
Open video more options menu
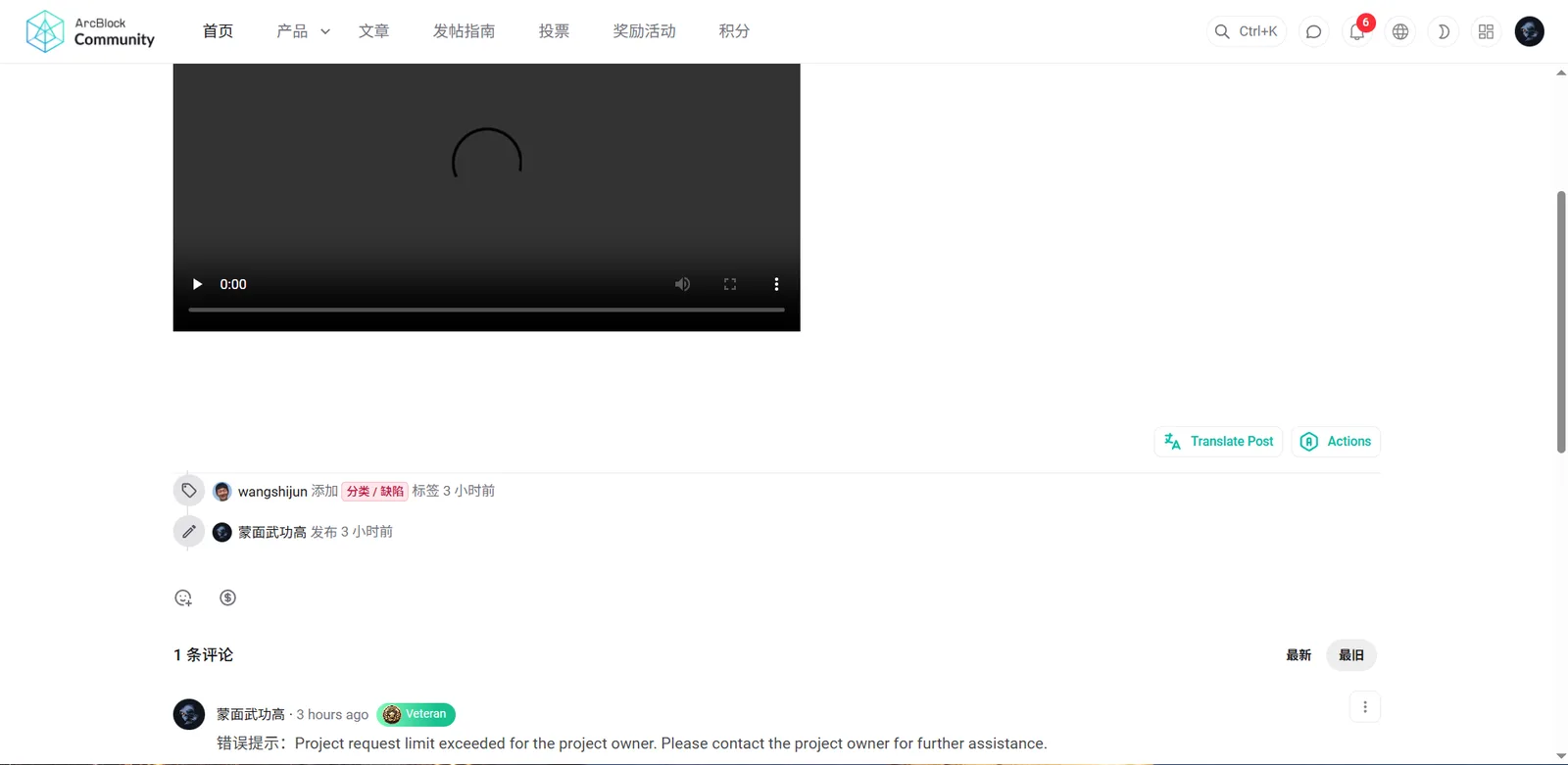tap(776, 284)
